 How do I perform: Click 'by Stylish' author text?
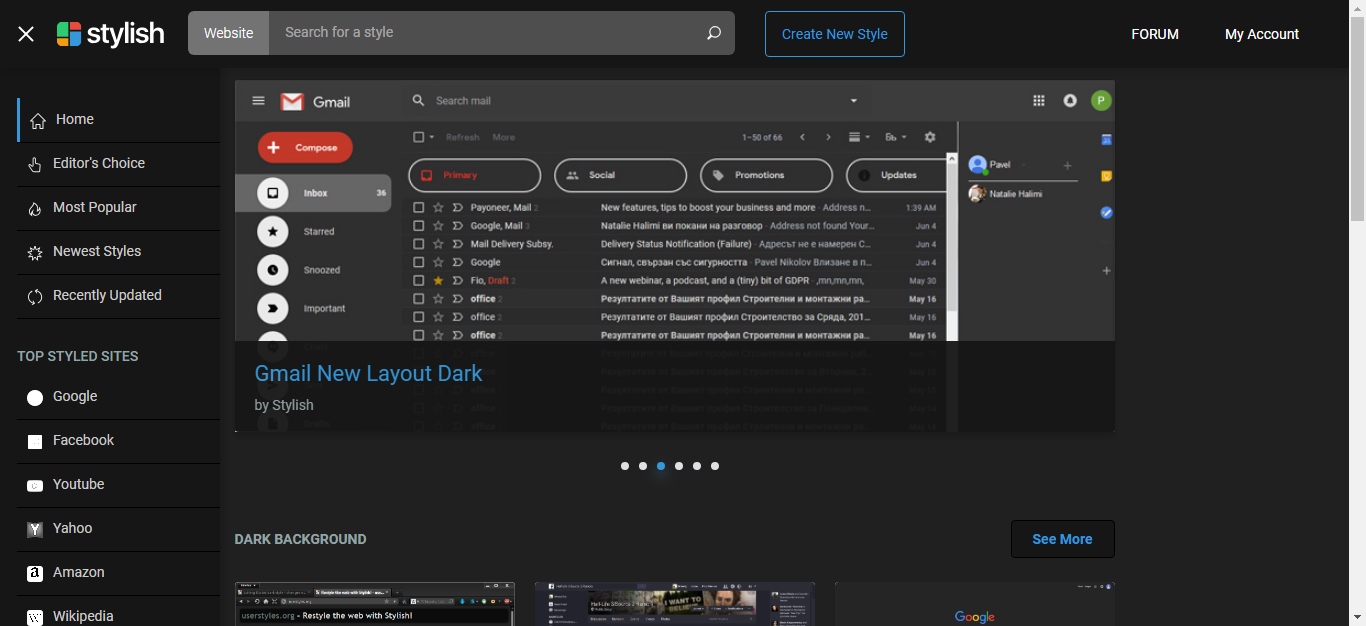pos(284,405)
